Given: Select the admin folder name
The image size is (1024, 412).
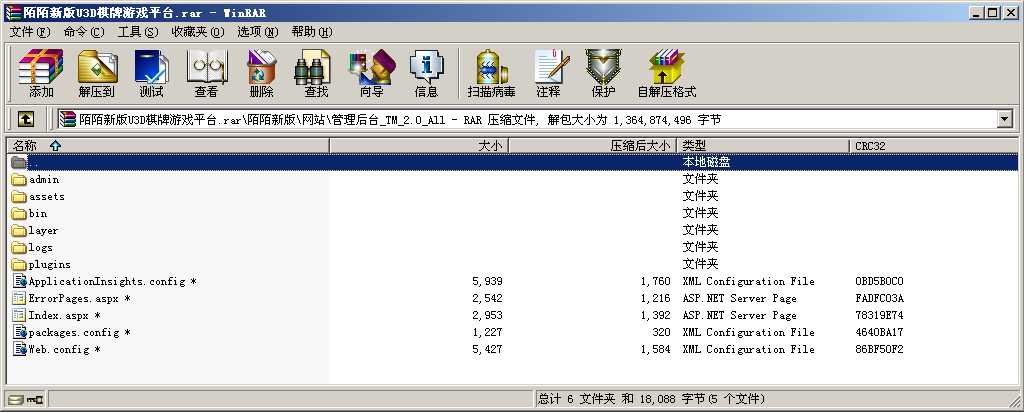Looking at the screenshot, I should click(x=44, y=180).
